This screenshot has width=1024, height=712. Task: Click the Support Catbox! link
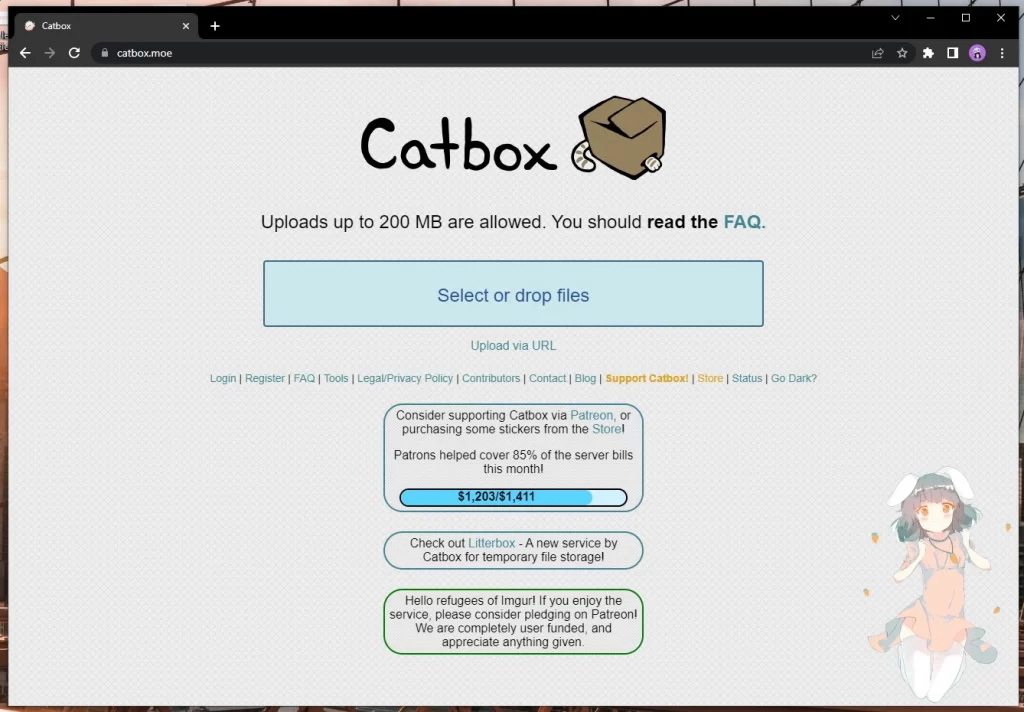(647, 378)
